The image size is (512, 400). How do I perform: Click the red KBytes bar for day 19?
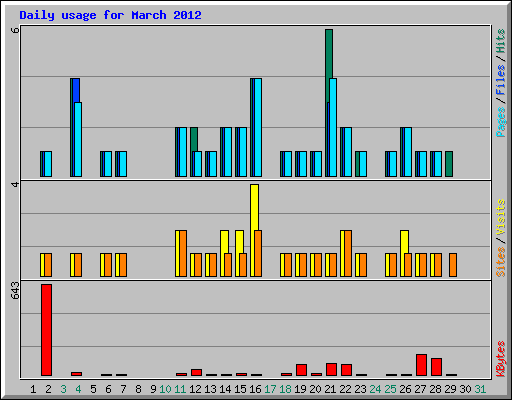pos(301,370)
